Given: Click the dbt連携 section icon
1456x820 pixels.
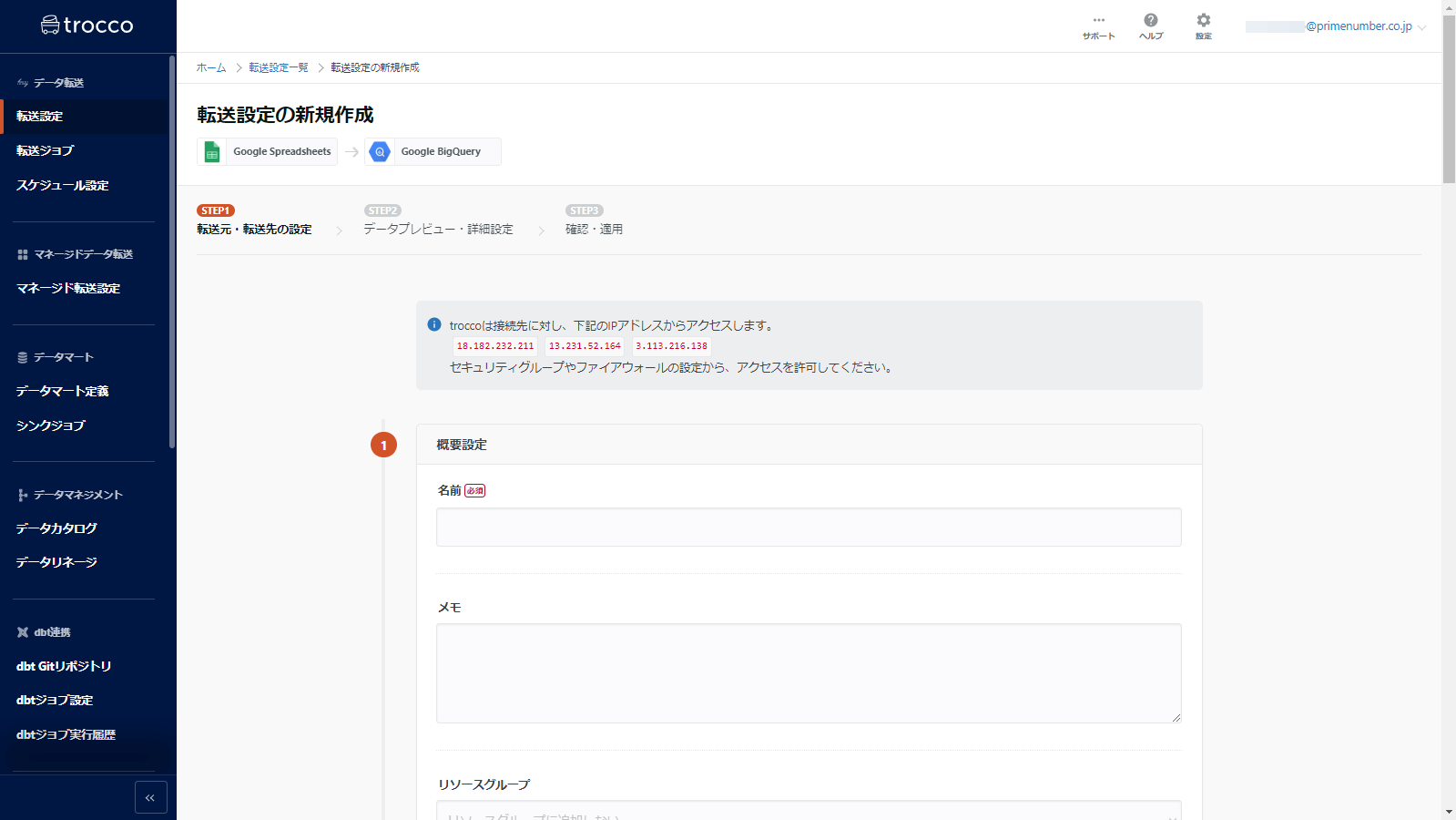Looking at the screenshot, I should pyautogui.click(x=23, y=632).
